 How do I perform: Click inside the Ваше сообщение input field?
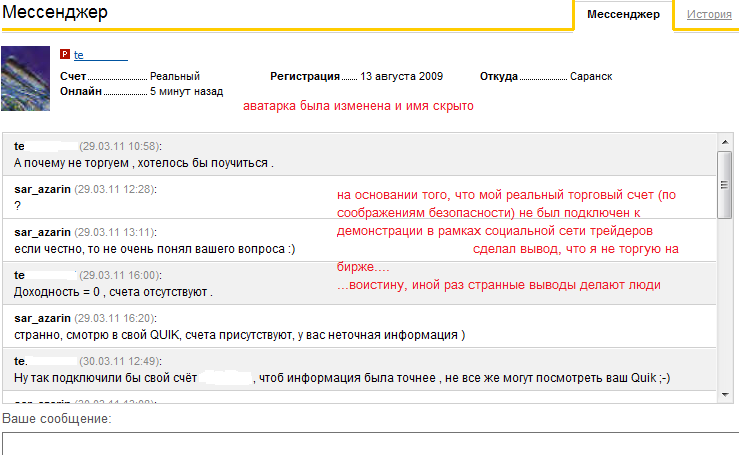point(370,444)
